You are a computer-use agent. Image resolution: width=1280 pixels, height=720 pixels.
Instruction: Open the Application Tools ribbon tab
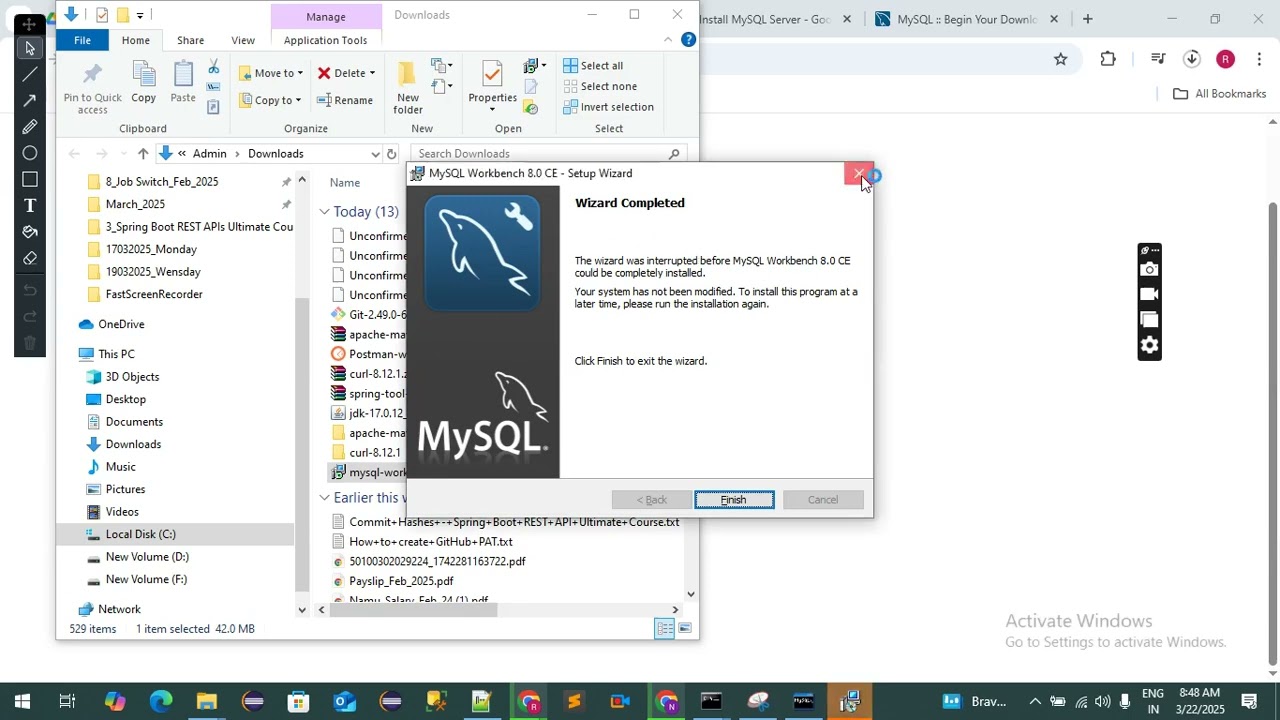pos(325,40)
